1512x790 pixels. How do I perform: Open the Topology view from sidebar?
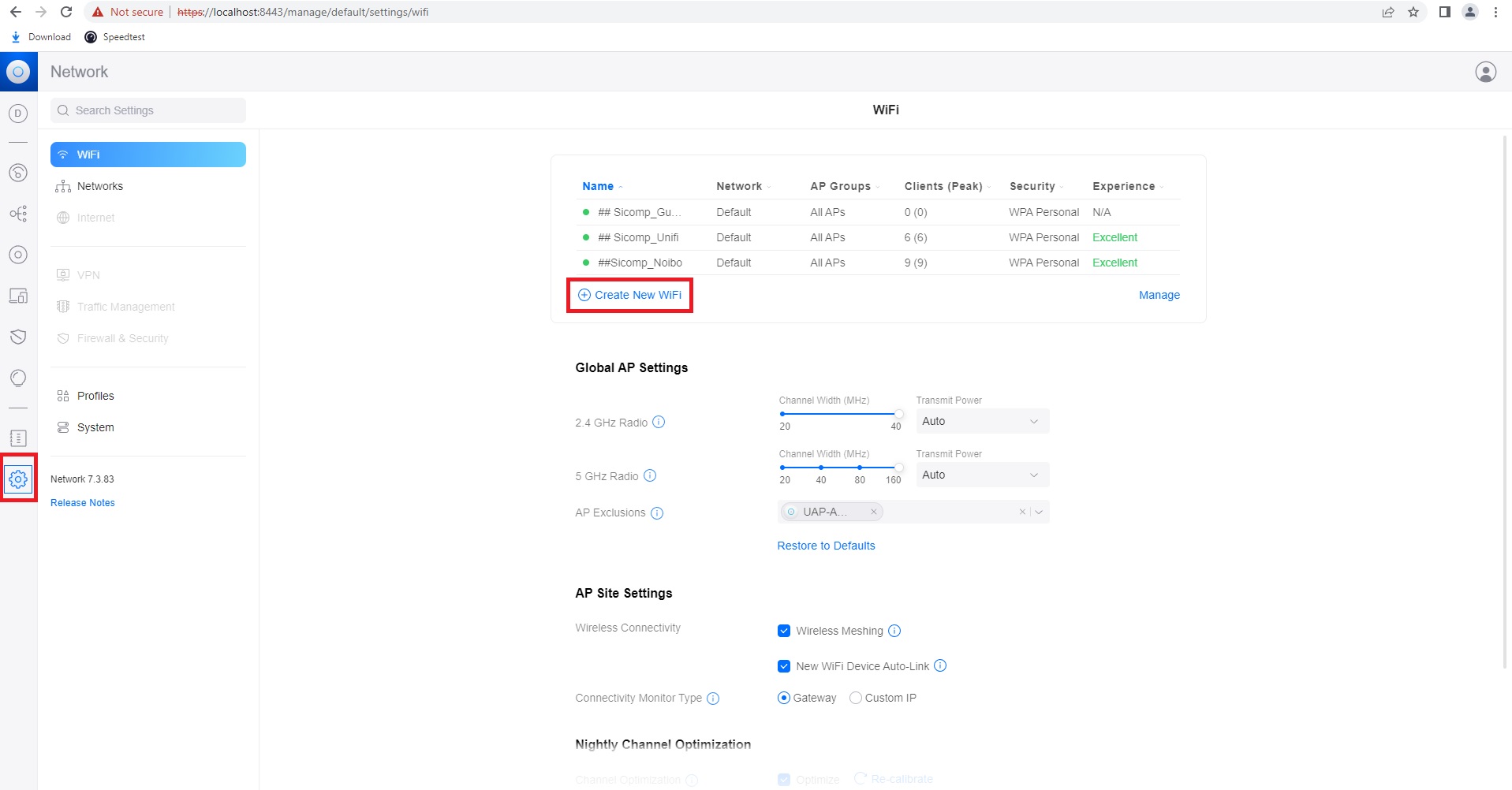[x=18, y=214]
